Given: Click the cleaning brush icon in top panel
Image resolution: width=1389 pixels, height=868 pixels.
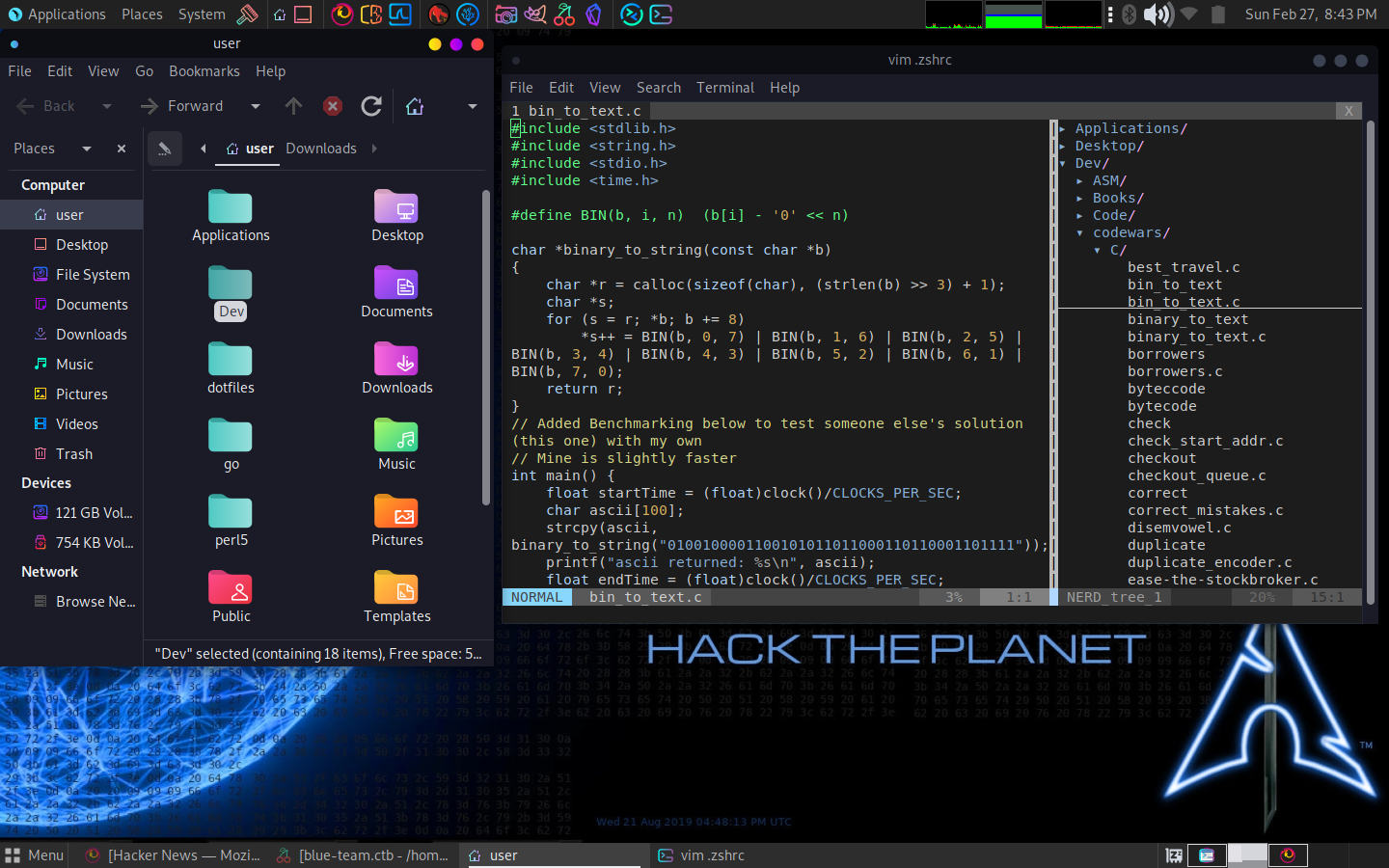Looking at the screenshot, I should pyautogui.click(x=248, y=14).
